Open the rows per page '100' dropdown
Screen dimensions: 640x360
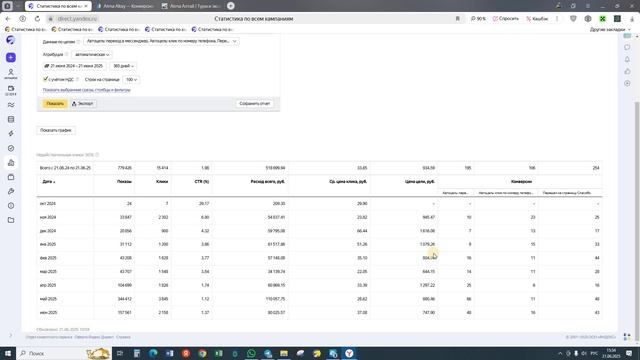[x=131, y=80]
